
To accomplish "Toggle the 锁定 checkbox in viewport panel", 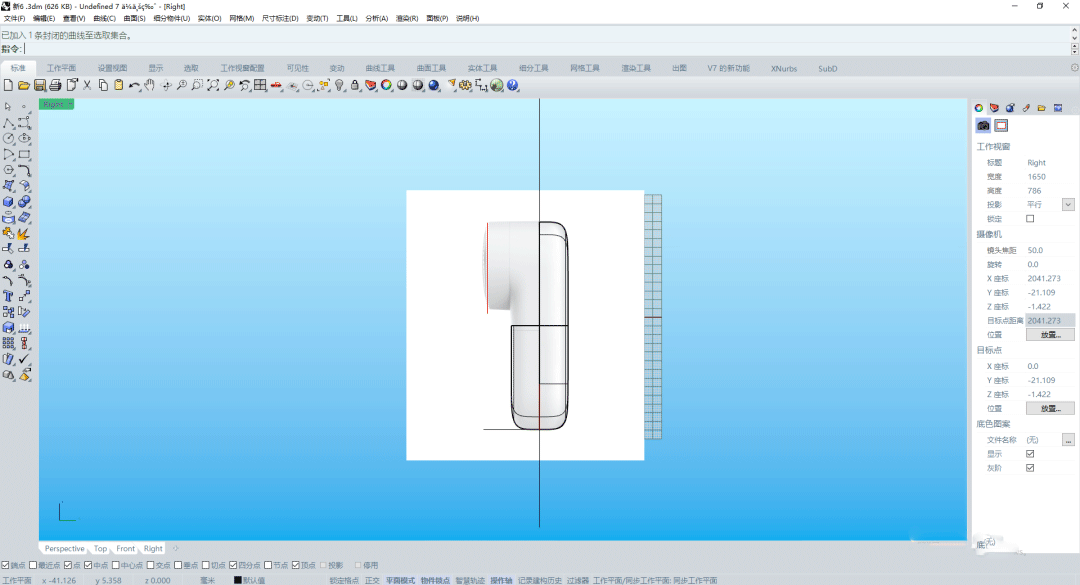I will [x=1030, y=218].
